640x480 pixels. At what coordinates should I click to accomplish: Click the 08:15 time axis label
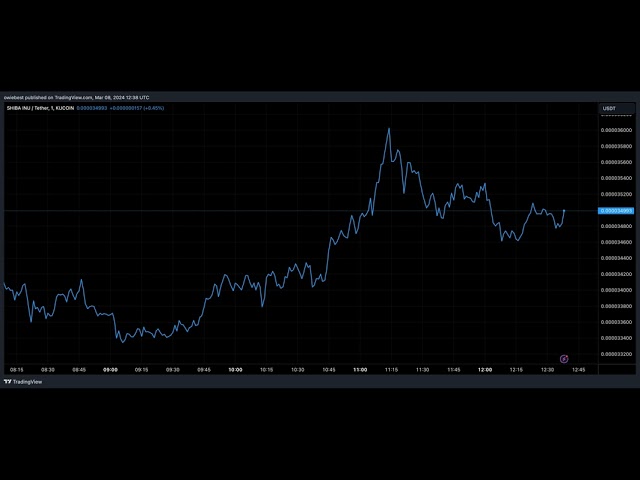[x=17, y=369]
